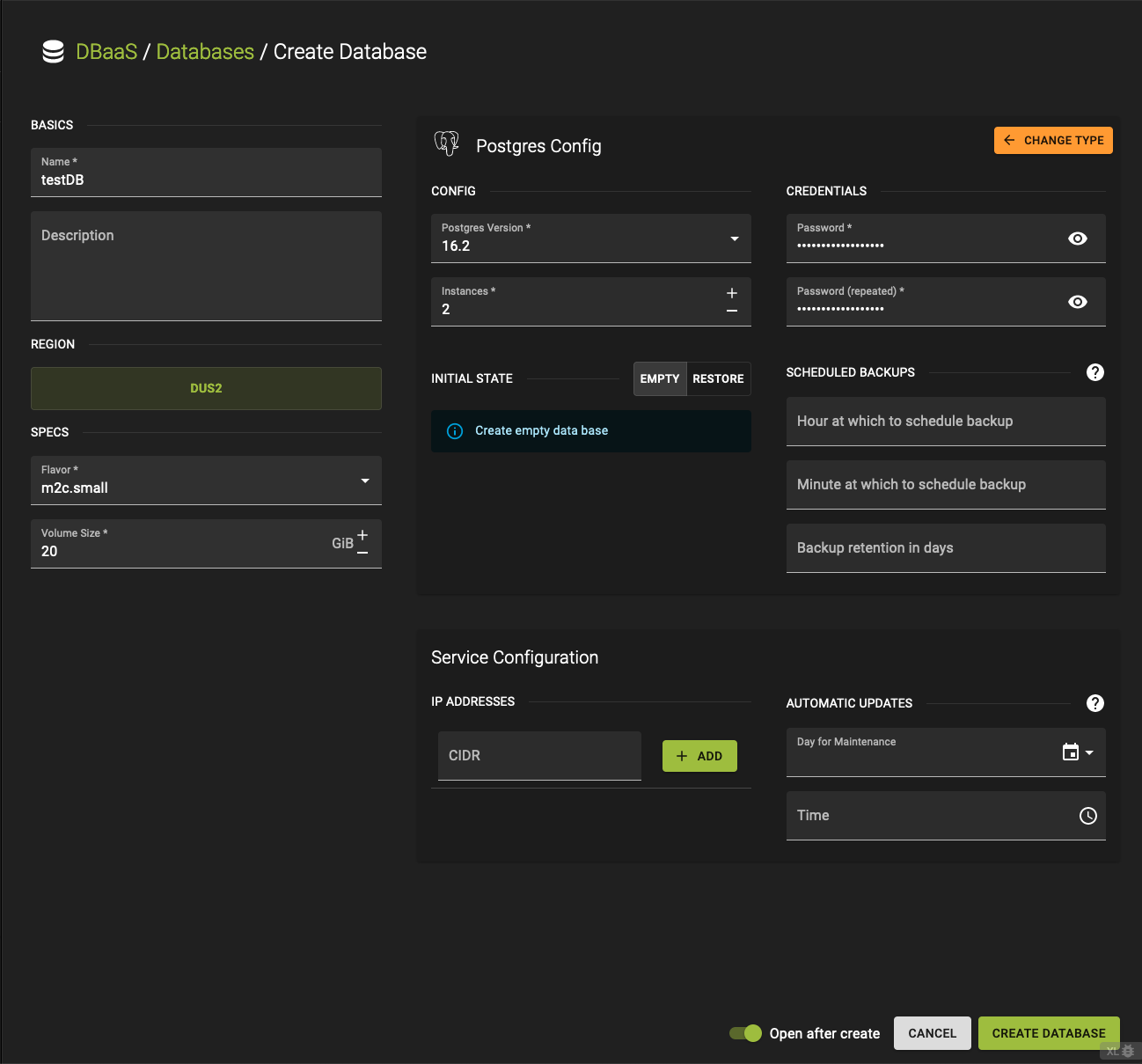Show the Password field contents
This screenshot has width=1142, height=1064.
click(x=1077, y=238)
